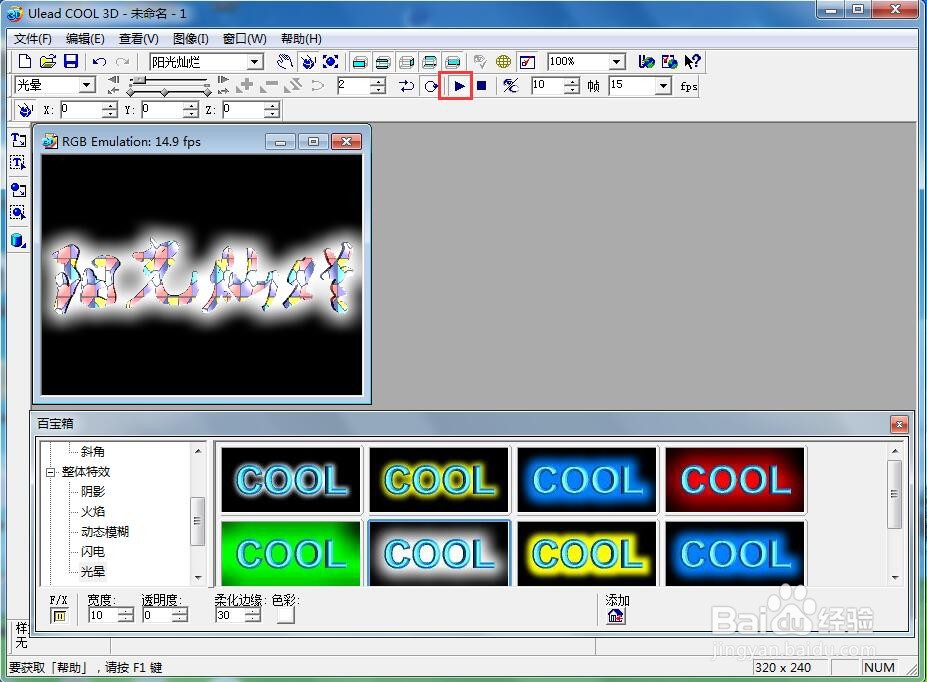Collapse the 整体特效 tree node
This screenshot has height=682, width=927.
pos(50,472)
